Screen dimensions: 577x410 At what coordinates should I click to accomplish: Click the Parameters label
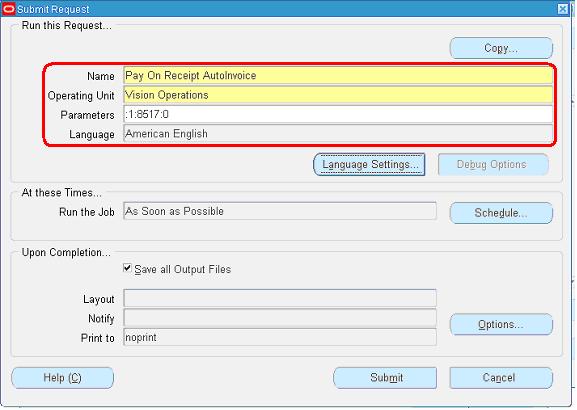point(87,115)
